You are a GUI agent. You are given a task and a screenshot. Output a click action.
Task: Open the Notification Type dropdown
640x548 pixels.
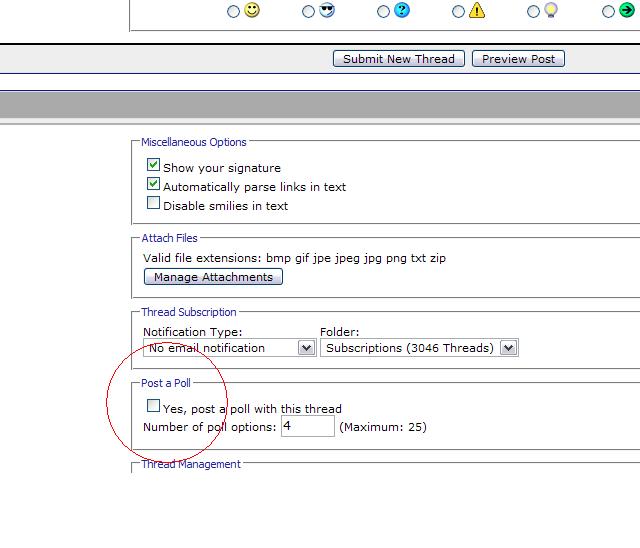click(229, 348)
